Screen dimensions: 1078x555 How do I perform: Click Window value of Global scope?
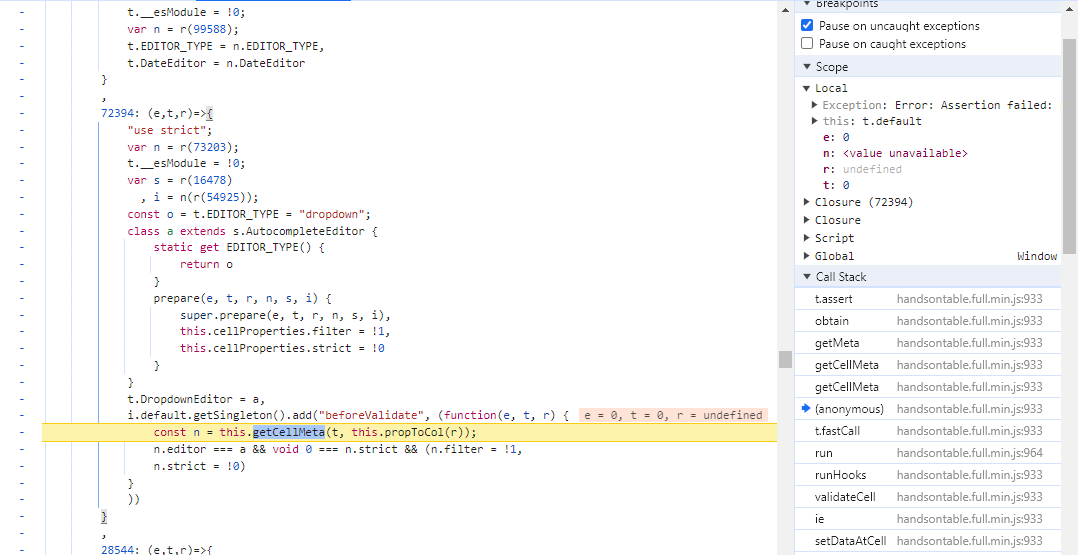click(1037, 256)
